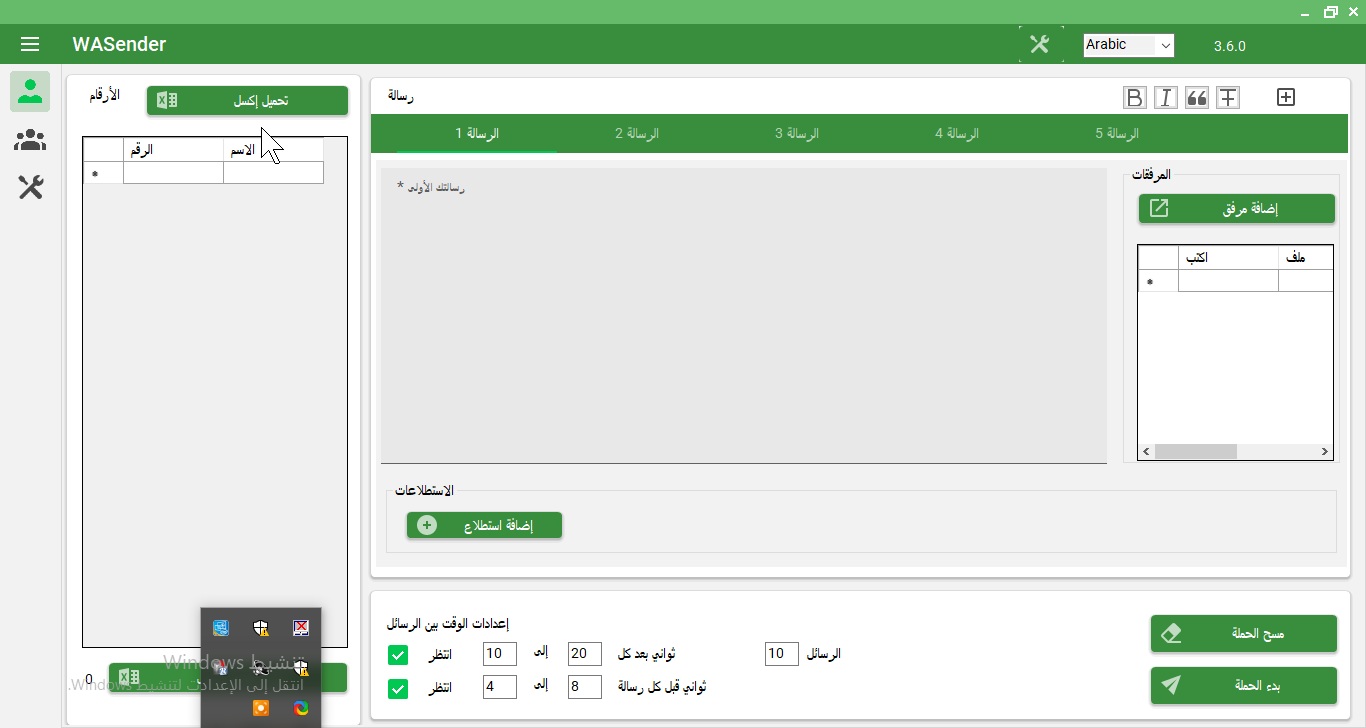Click the مسح الحملة clear campaign button
This screenshot has width=1366, height=728.
click(1244, 634)
